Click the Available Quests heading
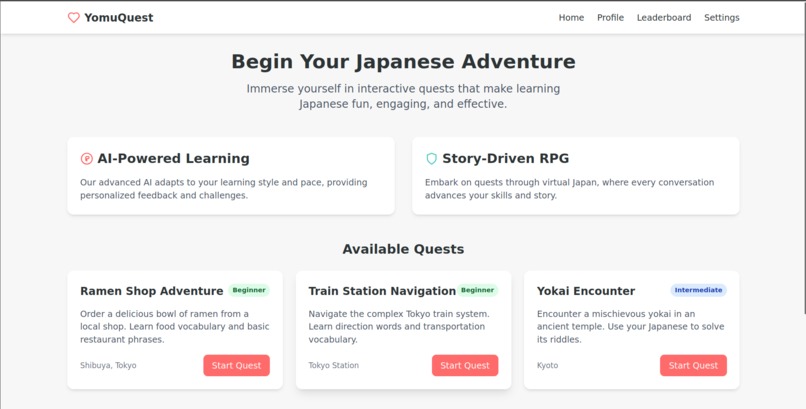Viewport: 806px width, 409px height. click(403, 249)
